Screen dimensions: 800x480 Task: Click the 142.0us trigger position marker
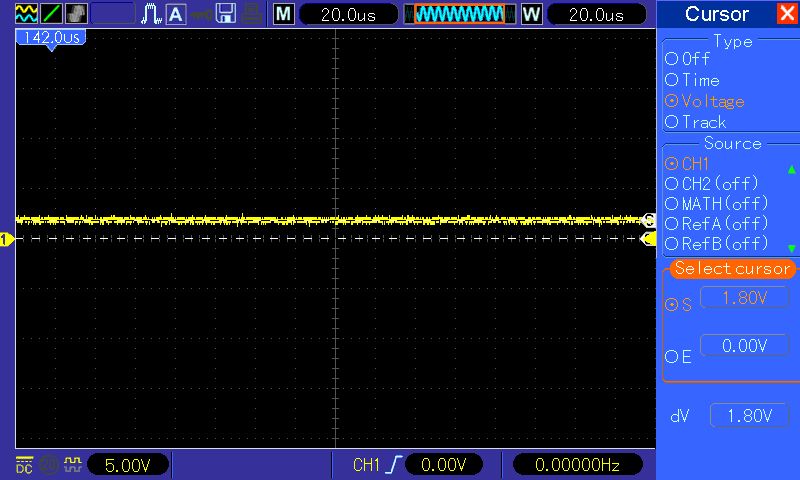pyautogui.click(x=49, y=37)
